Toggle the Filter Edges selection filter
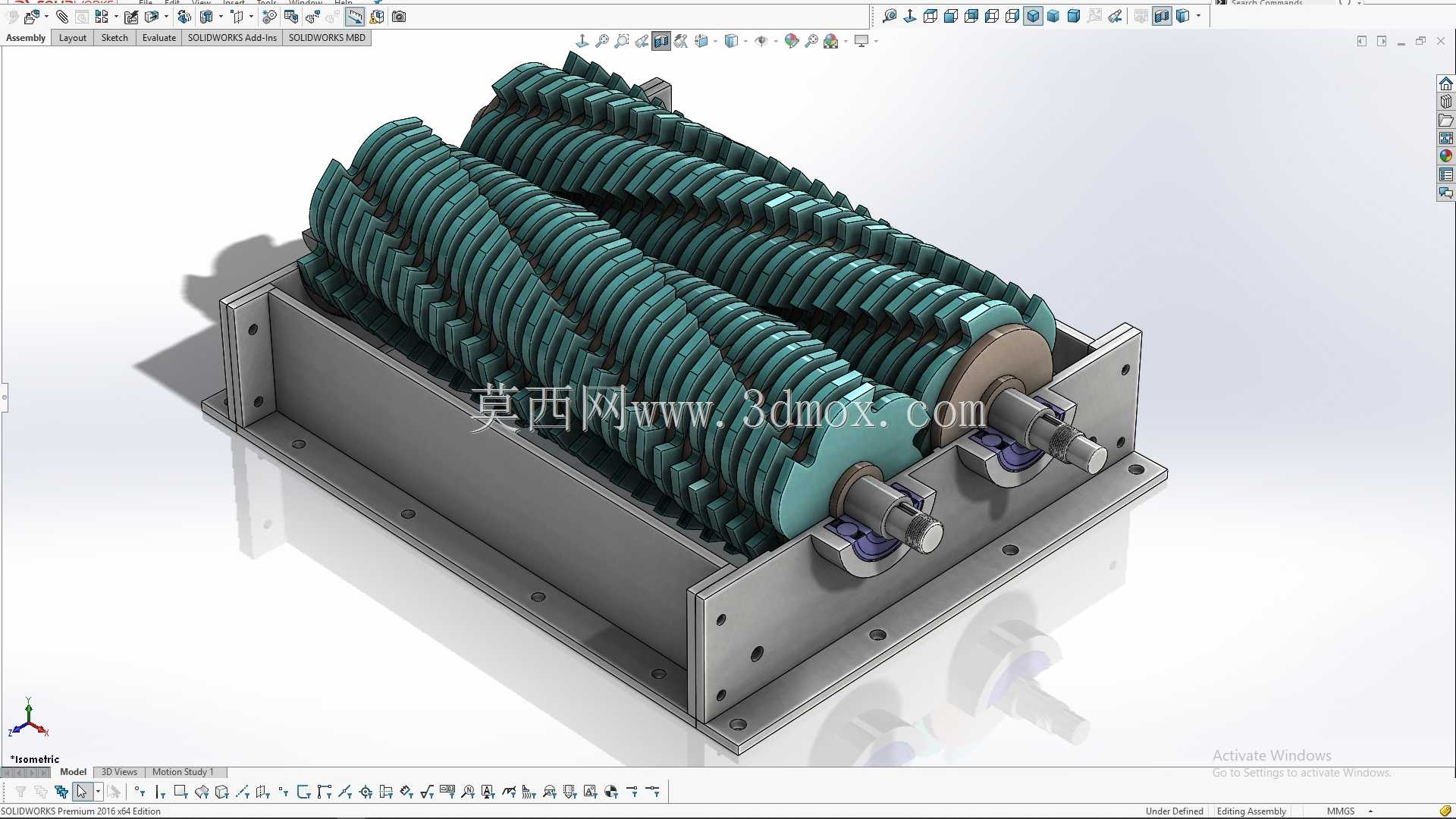This screenshot has width=1456, height=819. pyautogui.click(x=160, y=792)
